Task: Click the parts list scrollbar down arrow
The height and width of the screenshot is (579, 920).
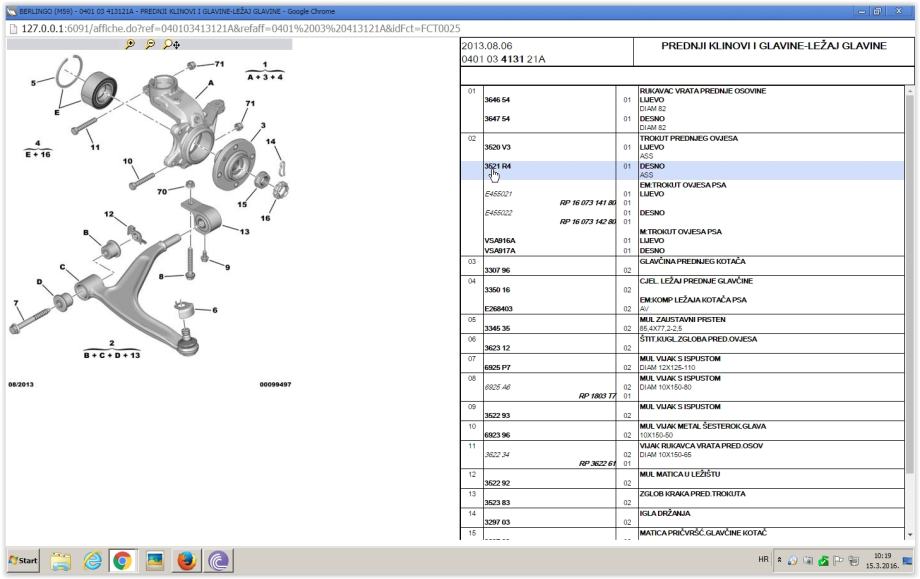Action: coord(910,534)
